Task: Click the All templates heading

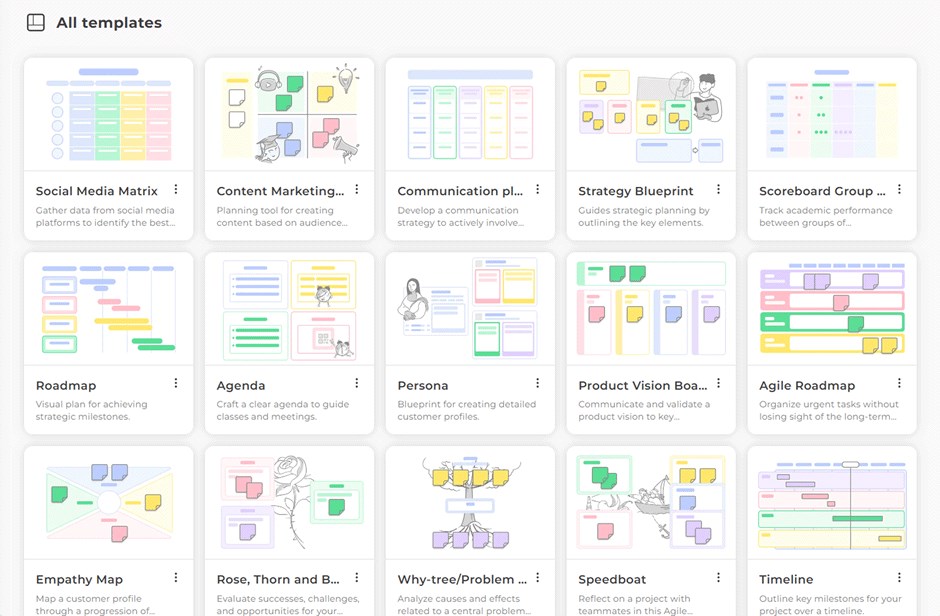Action: tap(109, 23)
